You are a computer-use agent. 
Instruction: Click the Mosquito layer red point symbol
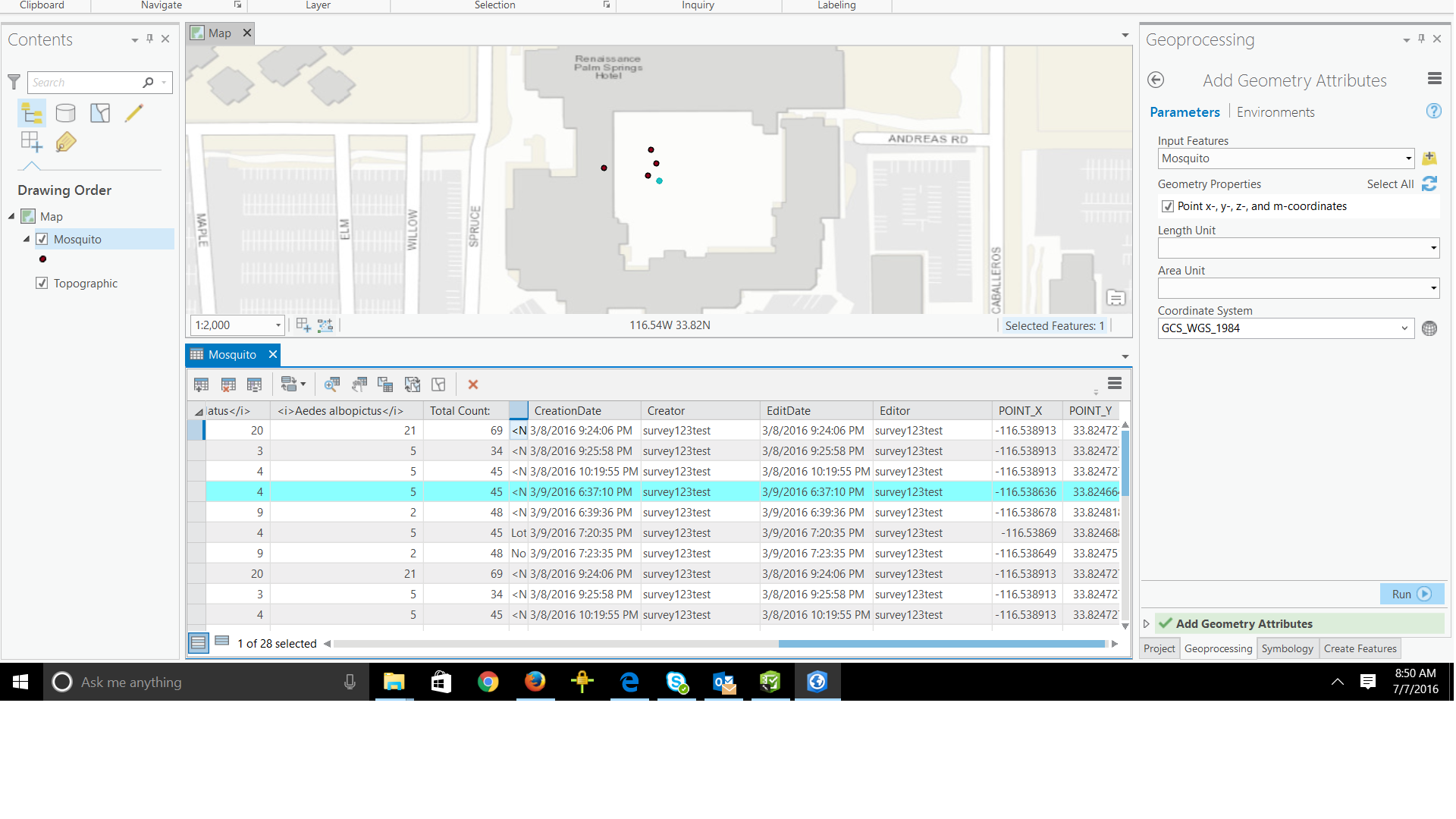[43, 259]
